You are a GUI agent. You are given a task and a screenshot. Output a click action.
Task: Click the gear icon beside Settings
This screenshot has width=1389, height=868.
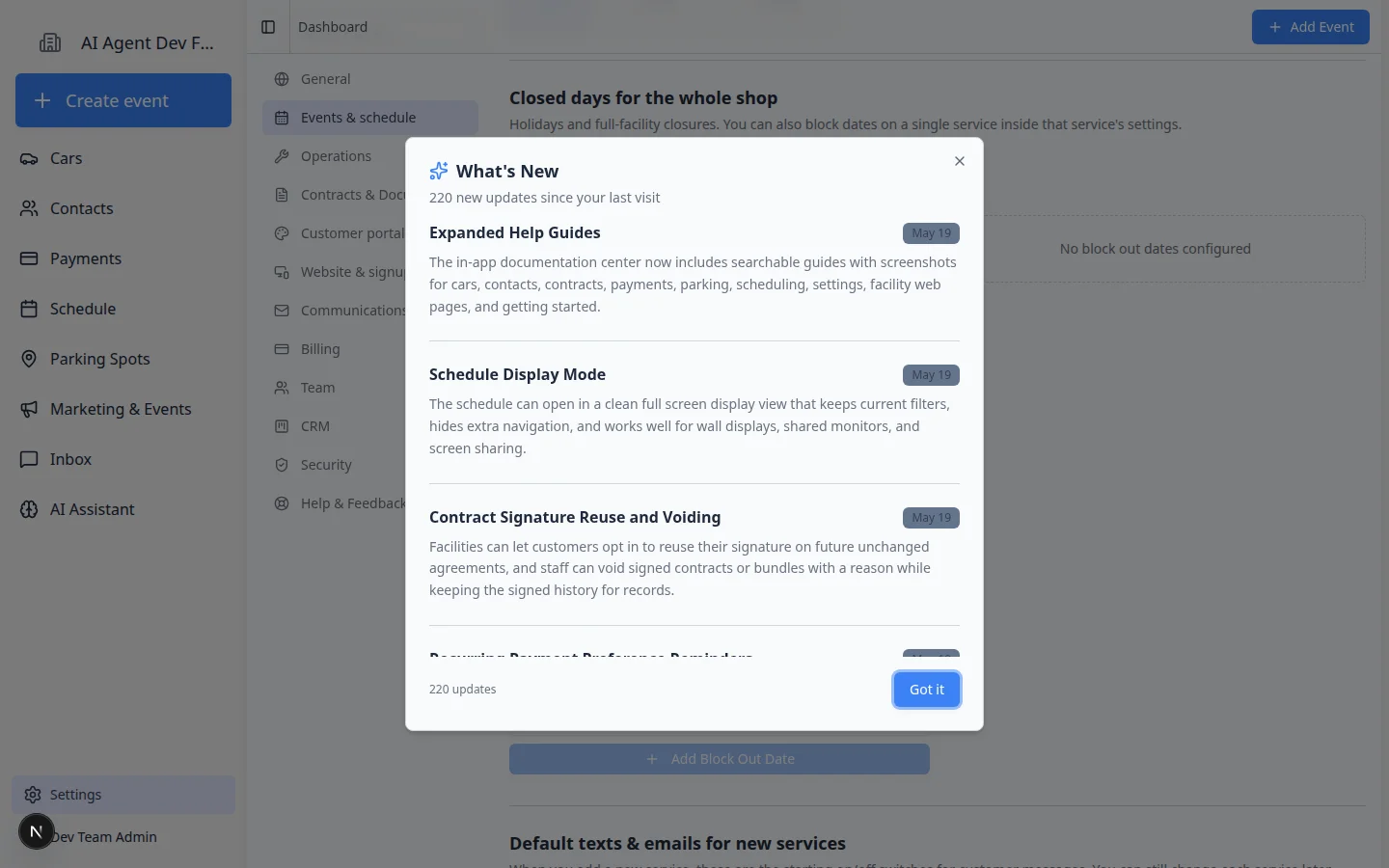33,795
